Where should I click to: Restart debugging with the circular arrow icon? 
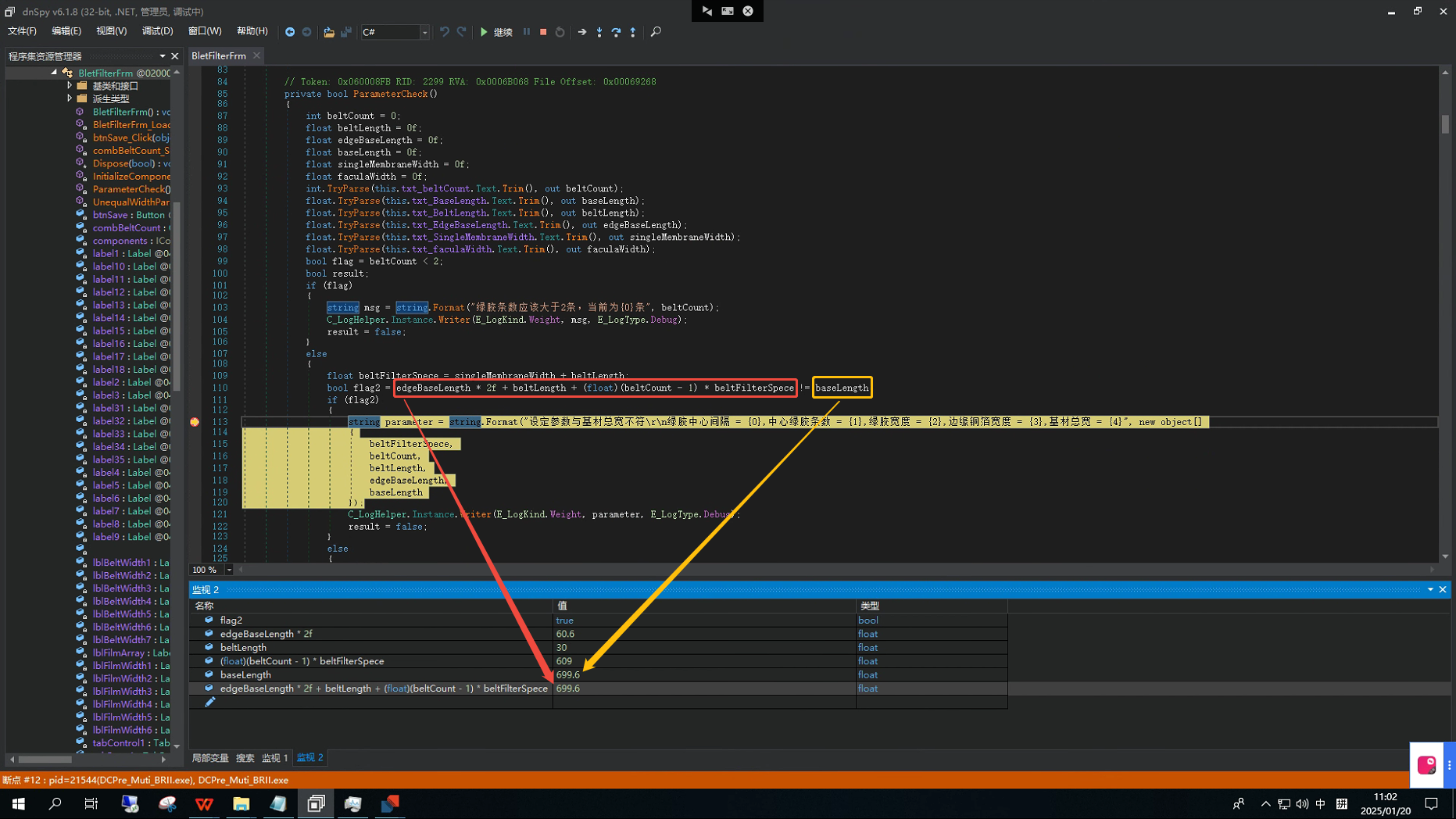click(560, 32)
